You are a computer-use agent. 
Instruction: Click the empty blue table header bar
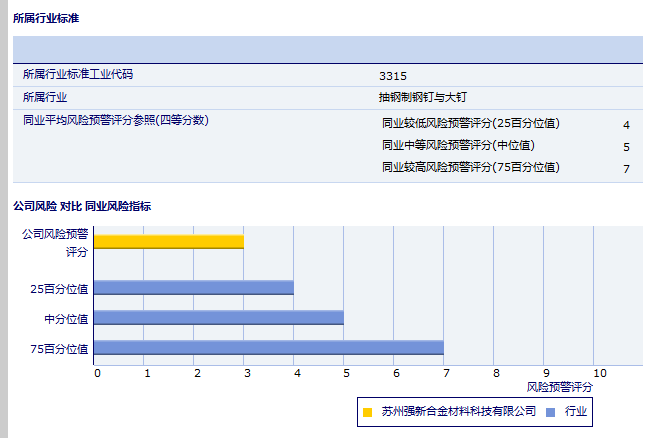click(327, 49)
